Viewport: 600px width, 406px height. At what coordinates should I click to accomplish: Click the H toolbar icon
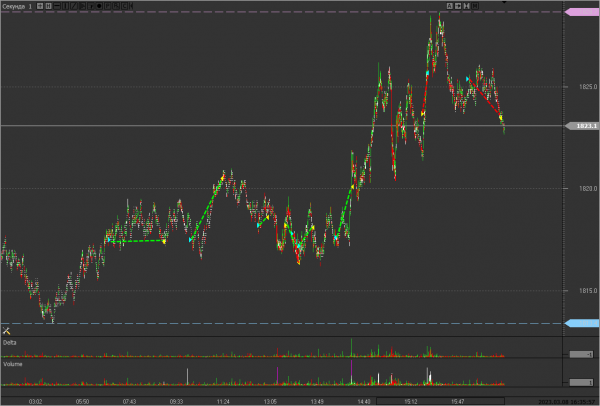pos(49,6)
